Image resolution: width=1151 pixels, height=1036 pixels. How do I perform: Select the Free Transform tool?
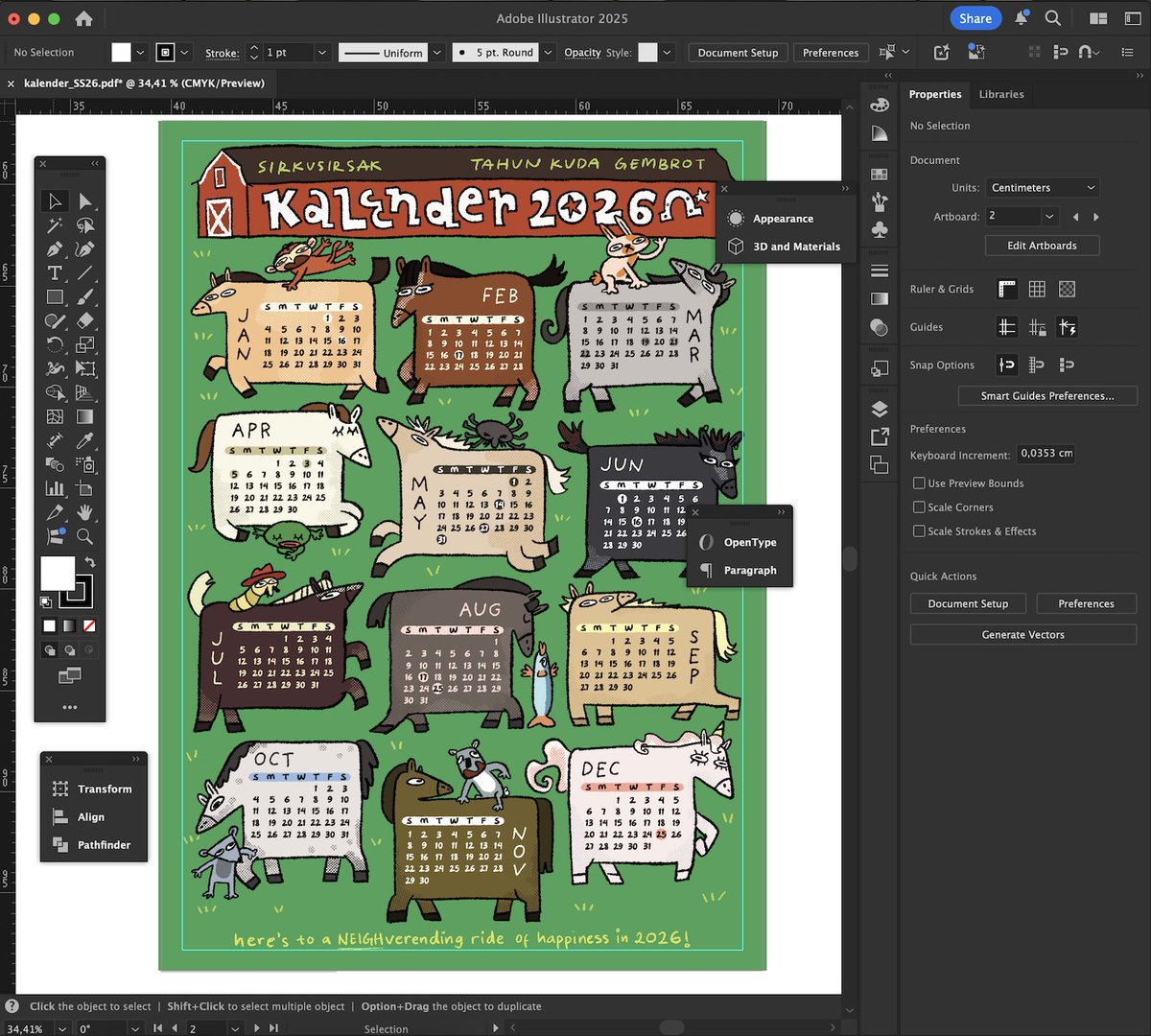point(85,369)
